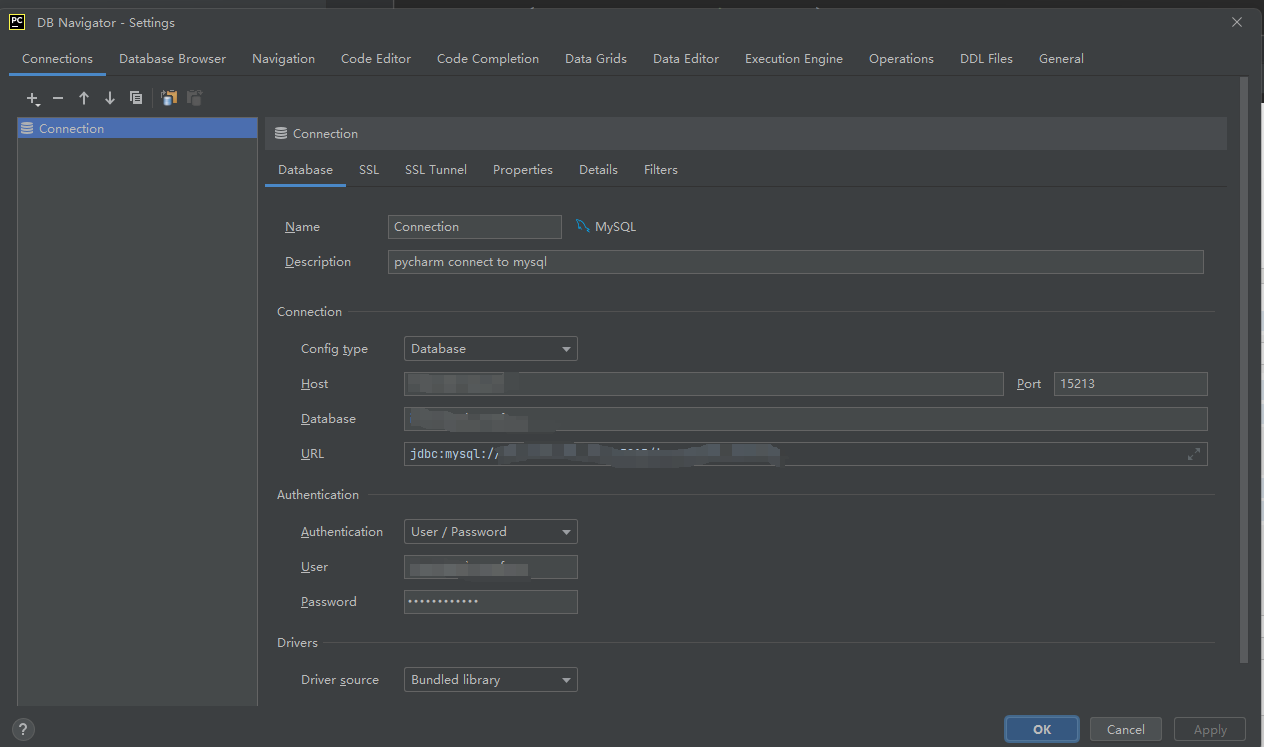Select the Properties sub-tab
Screen dimensions: 1264x747
523,170
